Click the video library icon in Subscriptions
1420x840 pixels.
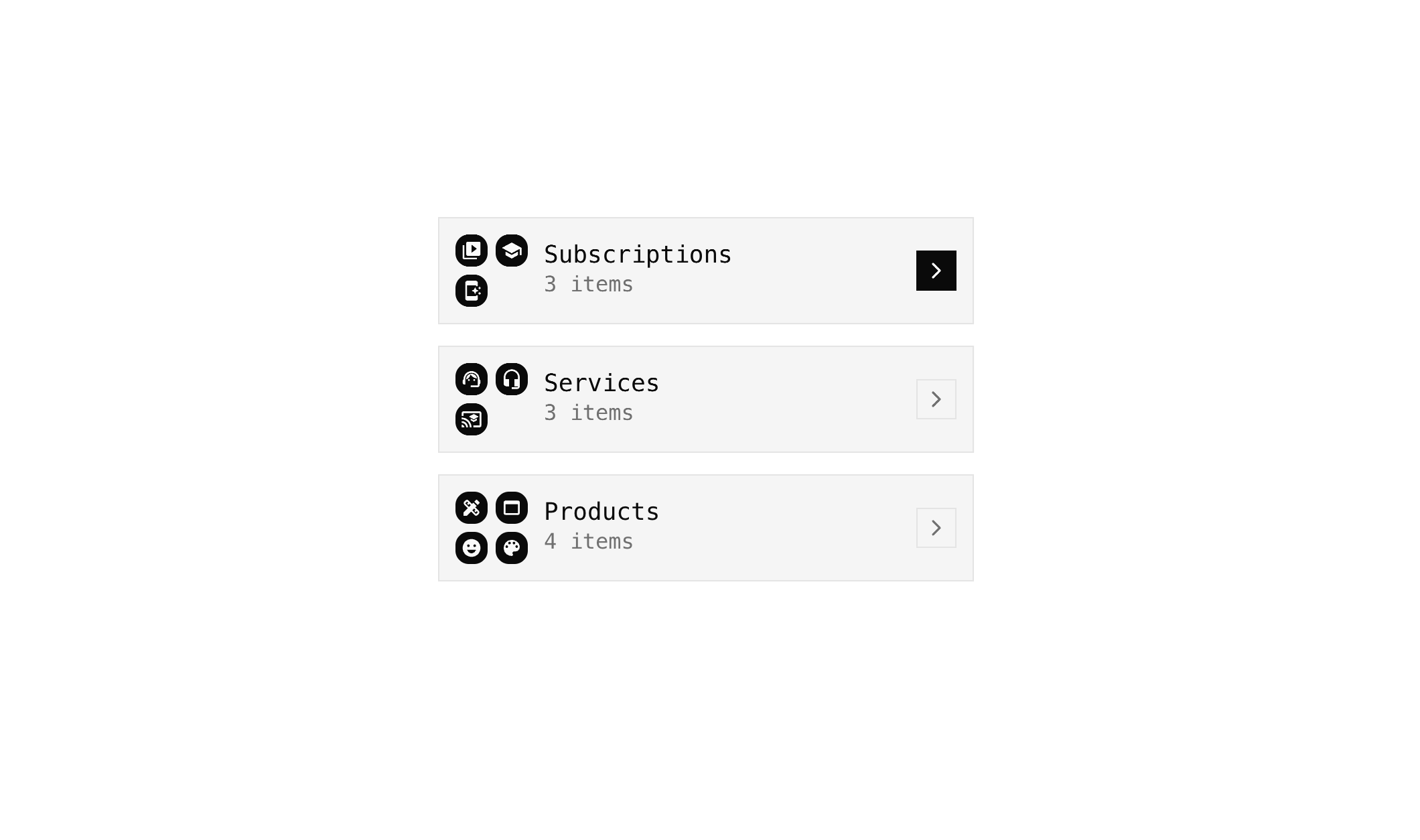[472, 251]
